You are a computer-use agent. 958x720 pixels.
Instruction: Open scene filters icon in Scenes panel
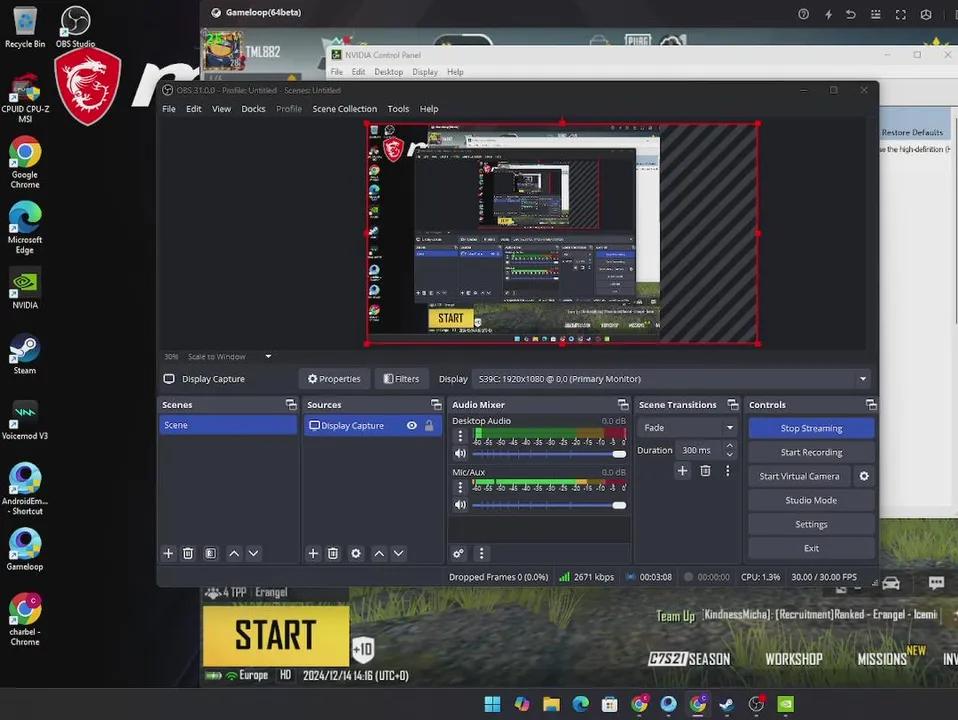pos(210,553)
